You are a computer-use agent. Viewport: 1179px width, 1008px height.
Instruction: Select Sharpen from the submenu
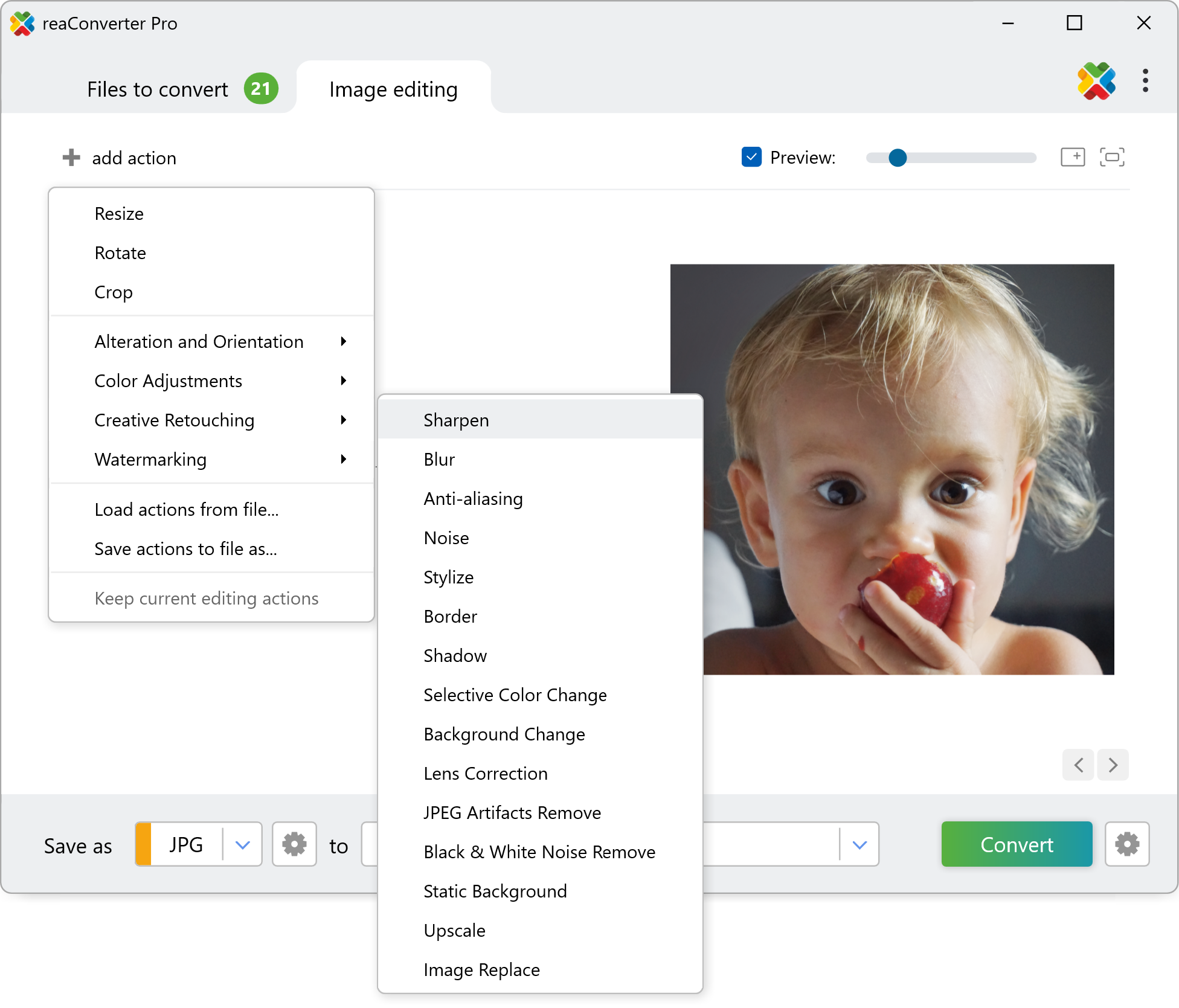coord(456,420)
